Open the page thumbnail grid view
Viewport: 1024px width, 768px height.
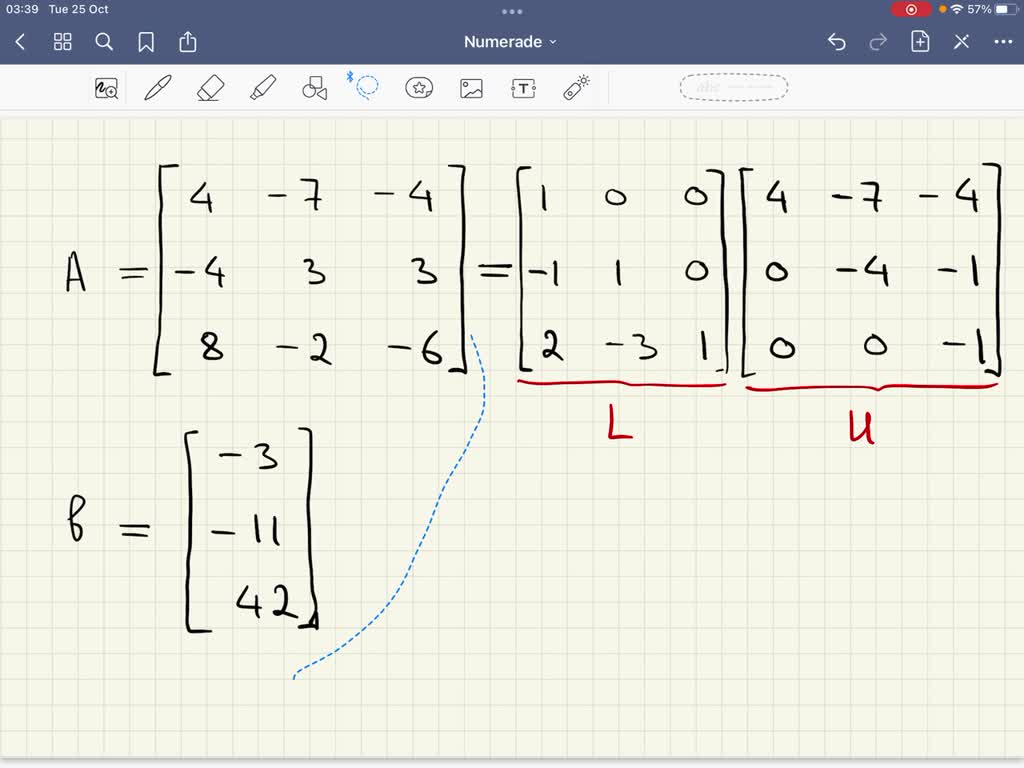click(x=62, y=42)
